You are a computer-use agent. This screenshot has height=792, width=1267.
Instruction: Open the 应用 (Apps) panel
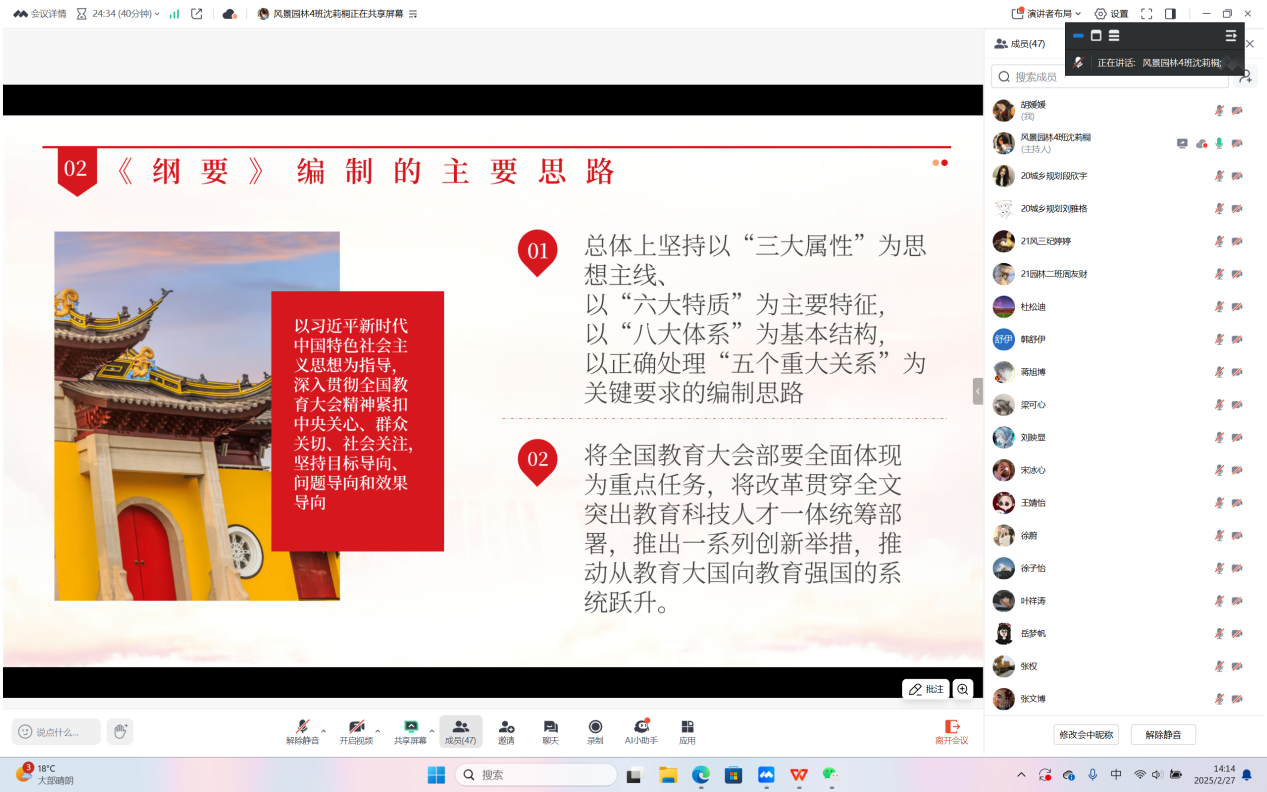687,731
